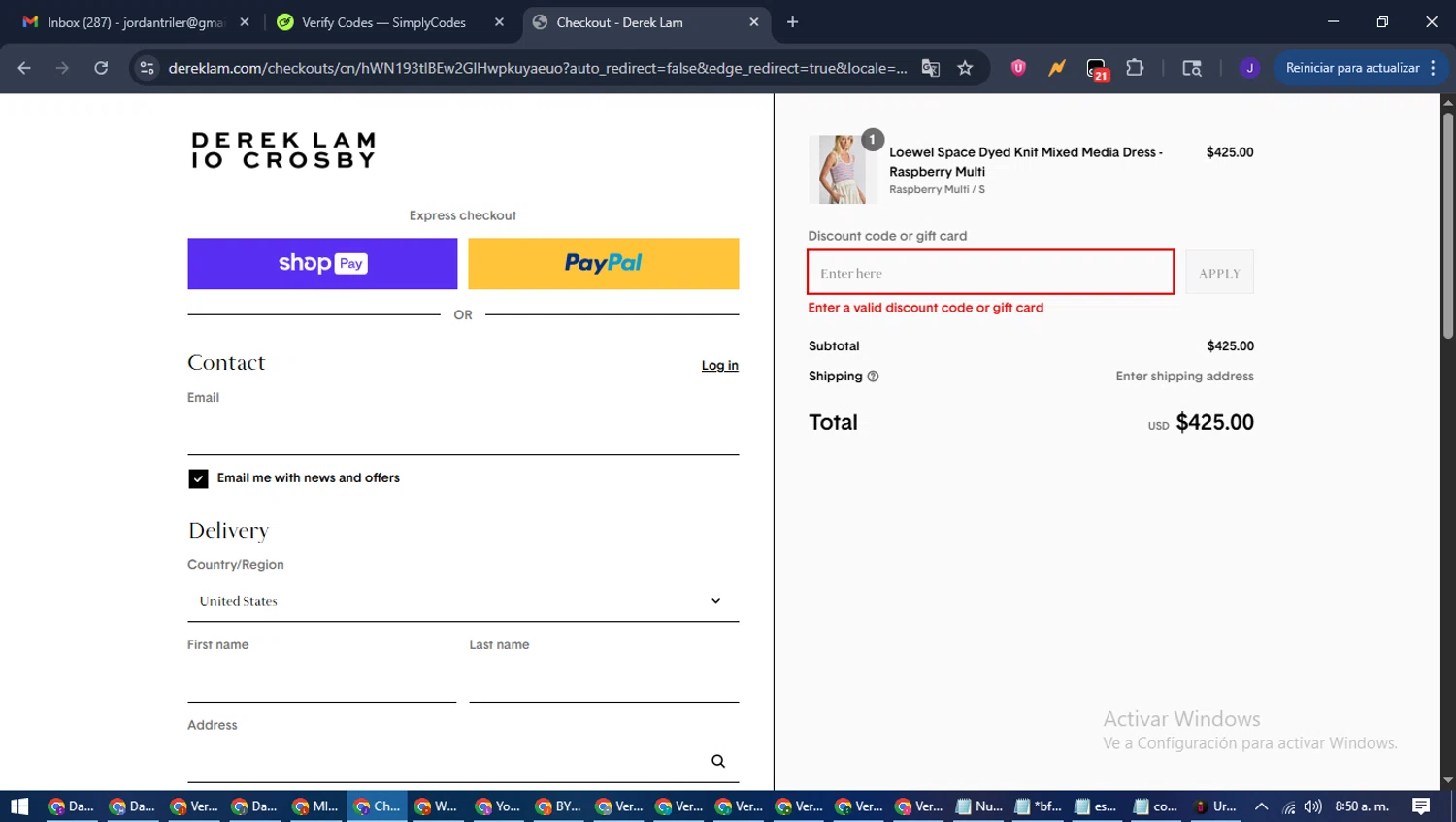This screenshot has height=822, width=1456.
Task: Show hidden system tray icons
Action: tap(1261, 806)
